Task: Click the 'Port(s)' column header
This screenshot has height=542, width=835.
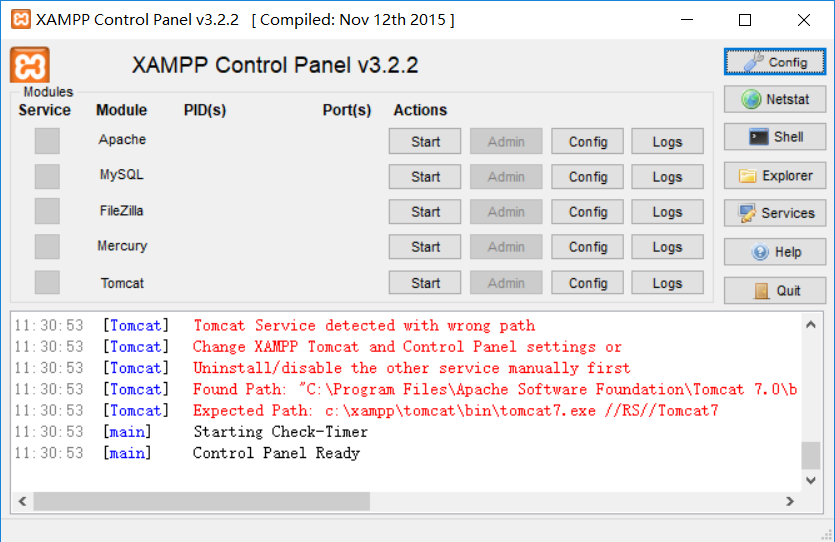Action: pos(347,110)
